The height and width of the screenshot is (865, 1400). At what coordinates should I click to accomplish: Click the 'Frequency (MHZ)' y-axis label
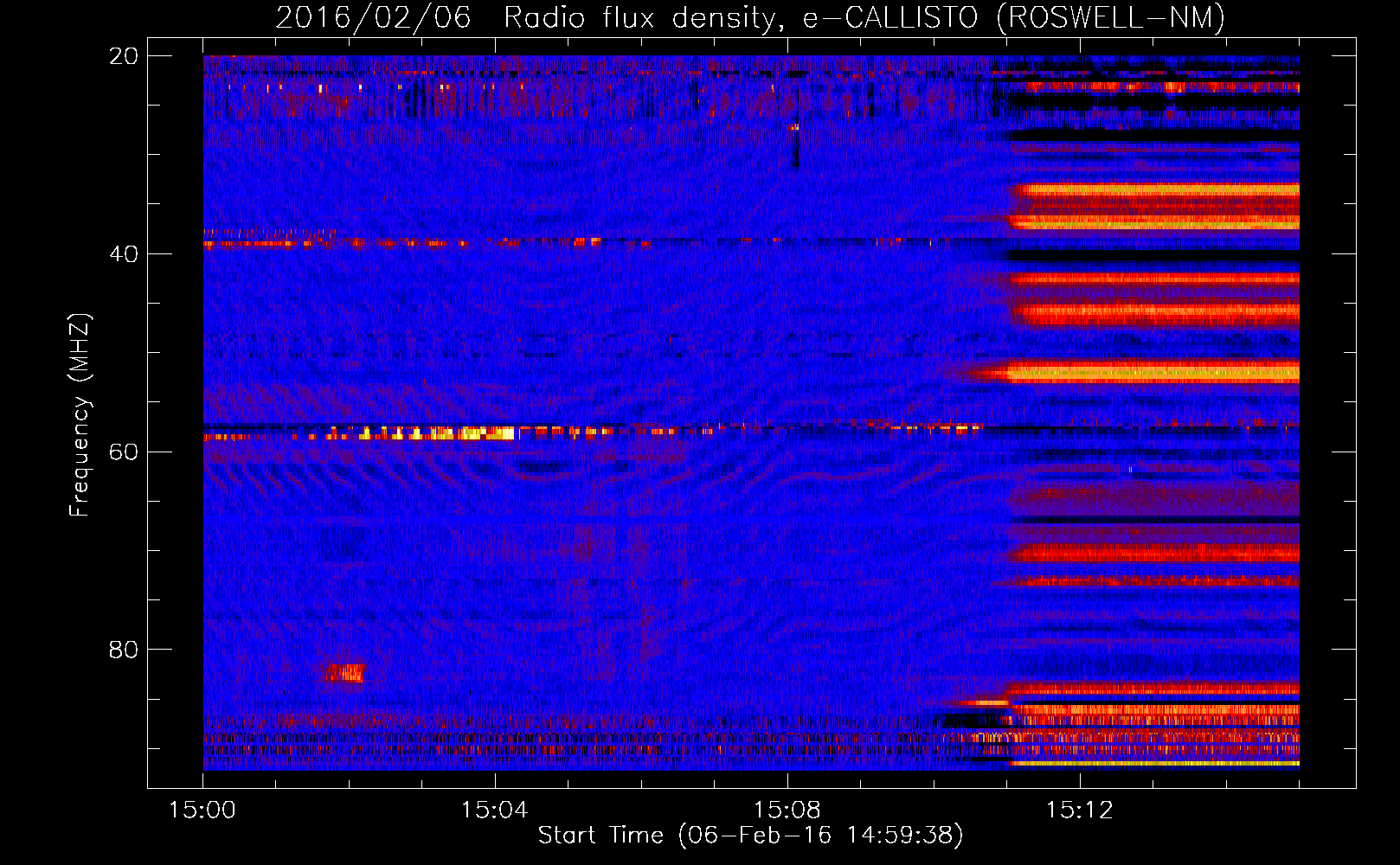pyautogui.click(x=80, y=416)
